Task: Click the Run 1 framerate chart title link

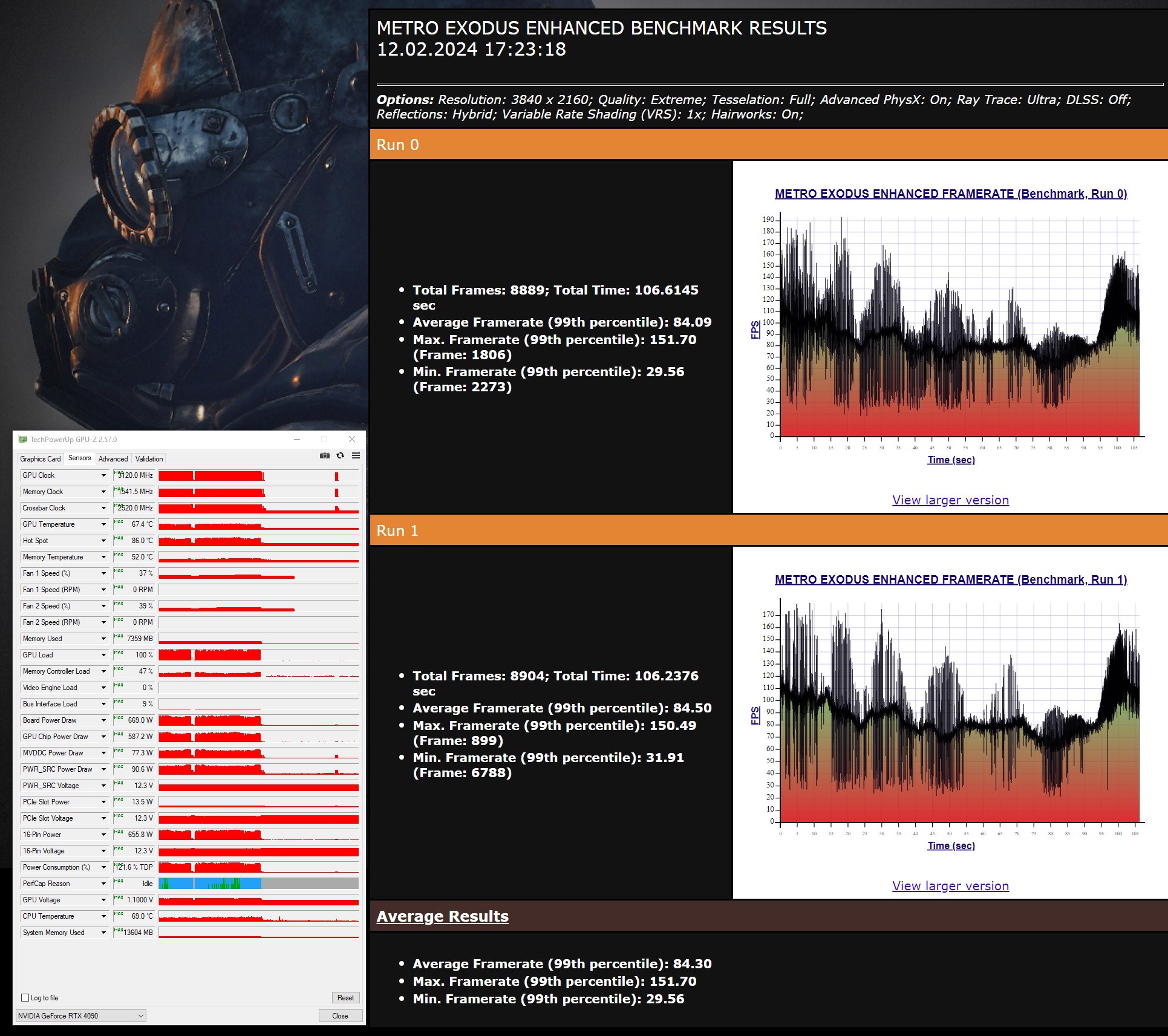Action: coord(950,579)
